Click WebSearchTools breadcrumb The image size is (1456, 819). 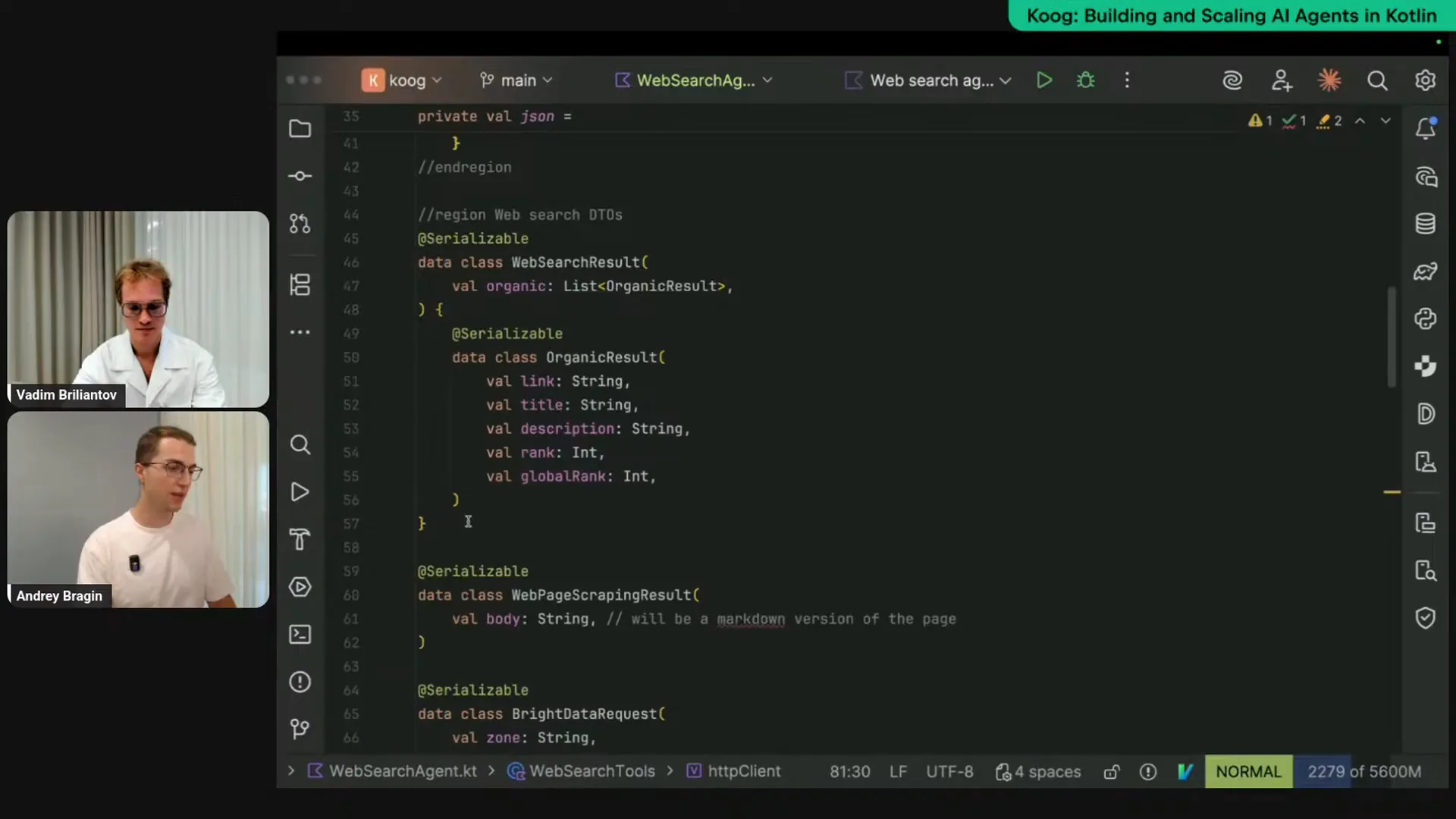[582, 771]
